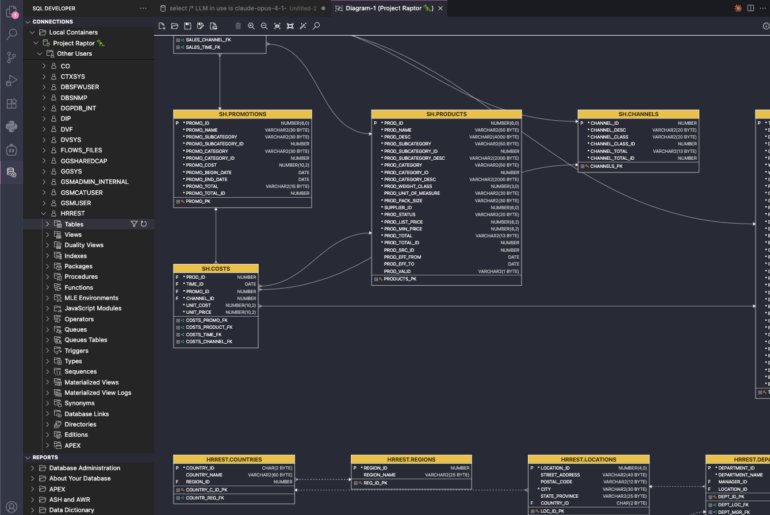Select the Procedures tree item
This screenshot has width=770, height=515.
[x=80, y=277]
